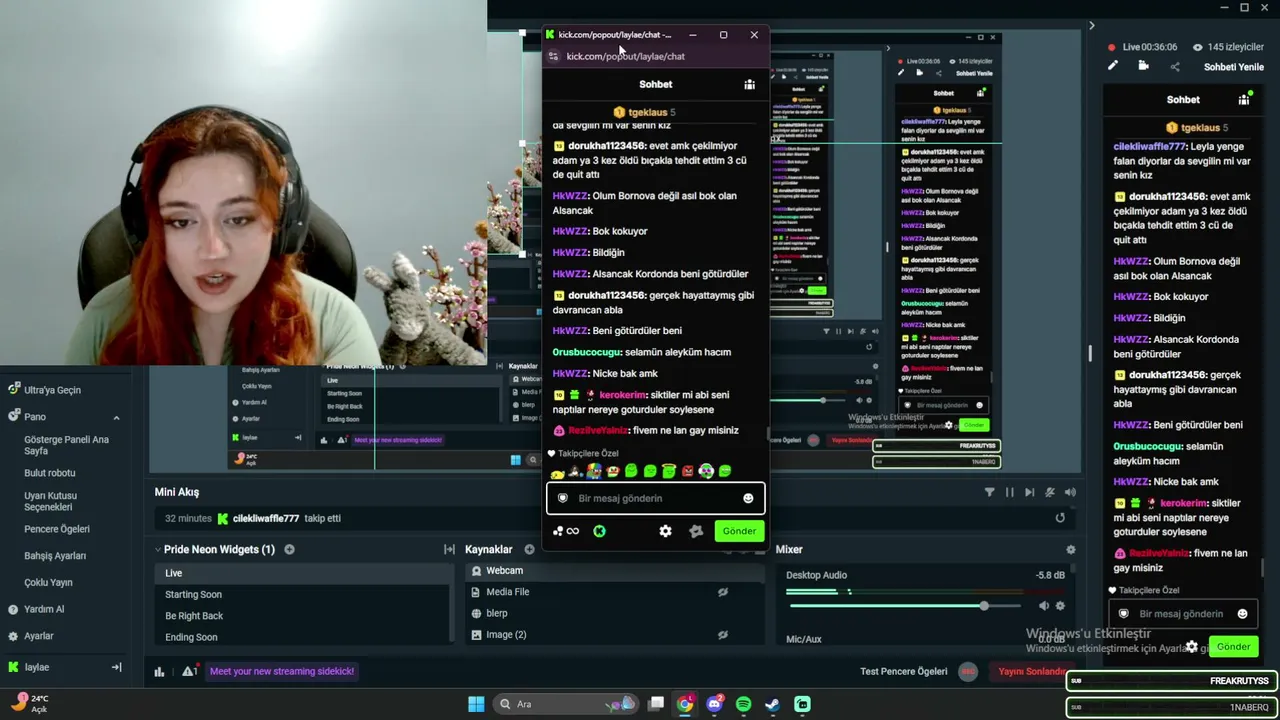
Task: Open emoji picker in popout chat input
Action: pos(748,498)
